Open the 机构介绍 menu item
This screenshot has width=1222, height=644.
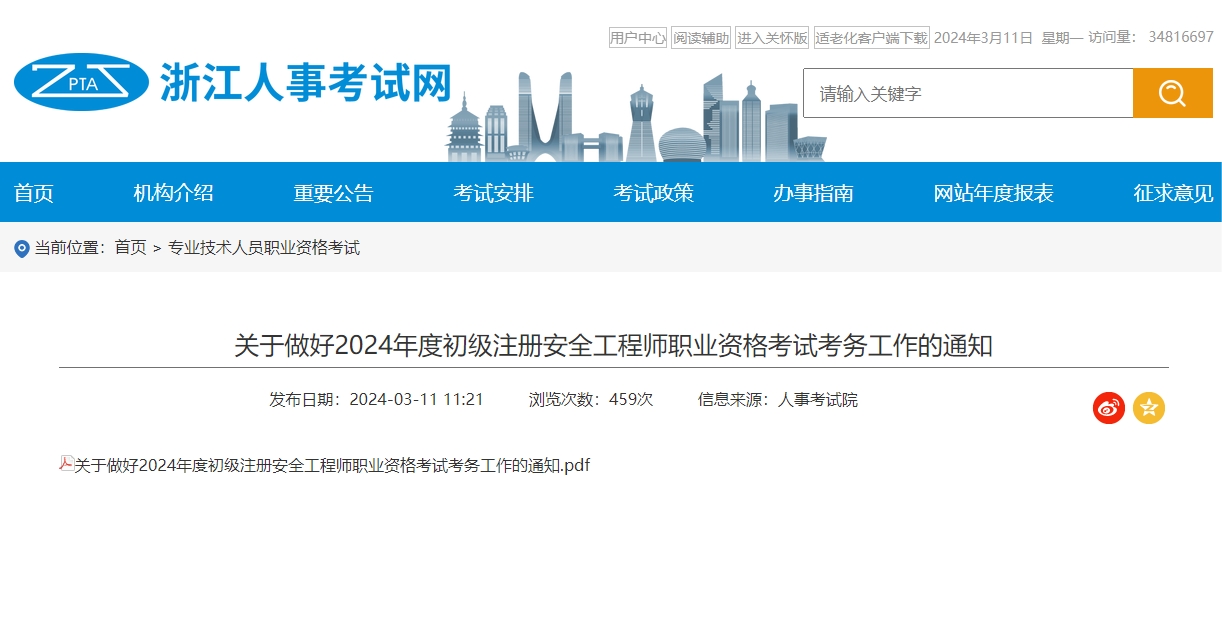point(173,193)
